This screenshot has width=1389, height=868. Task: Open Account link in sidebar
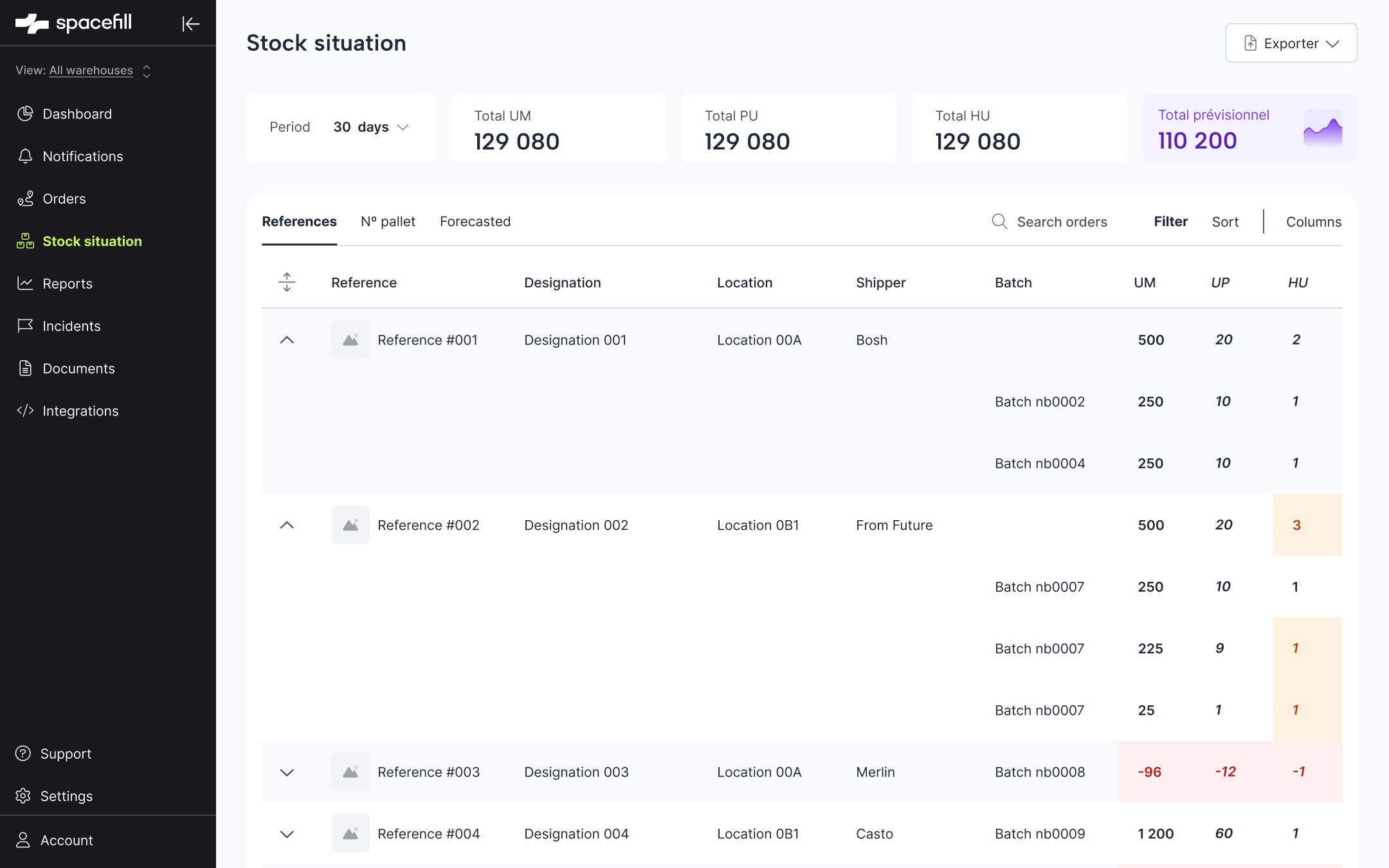pyautogui.click(x=66, y=840)
